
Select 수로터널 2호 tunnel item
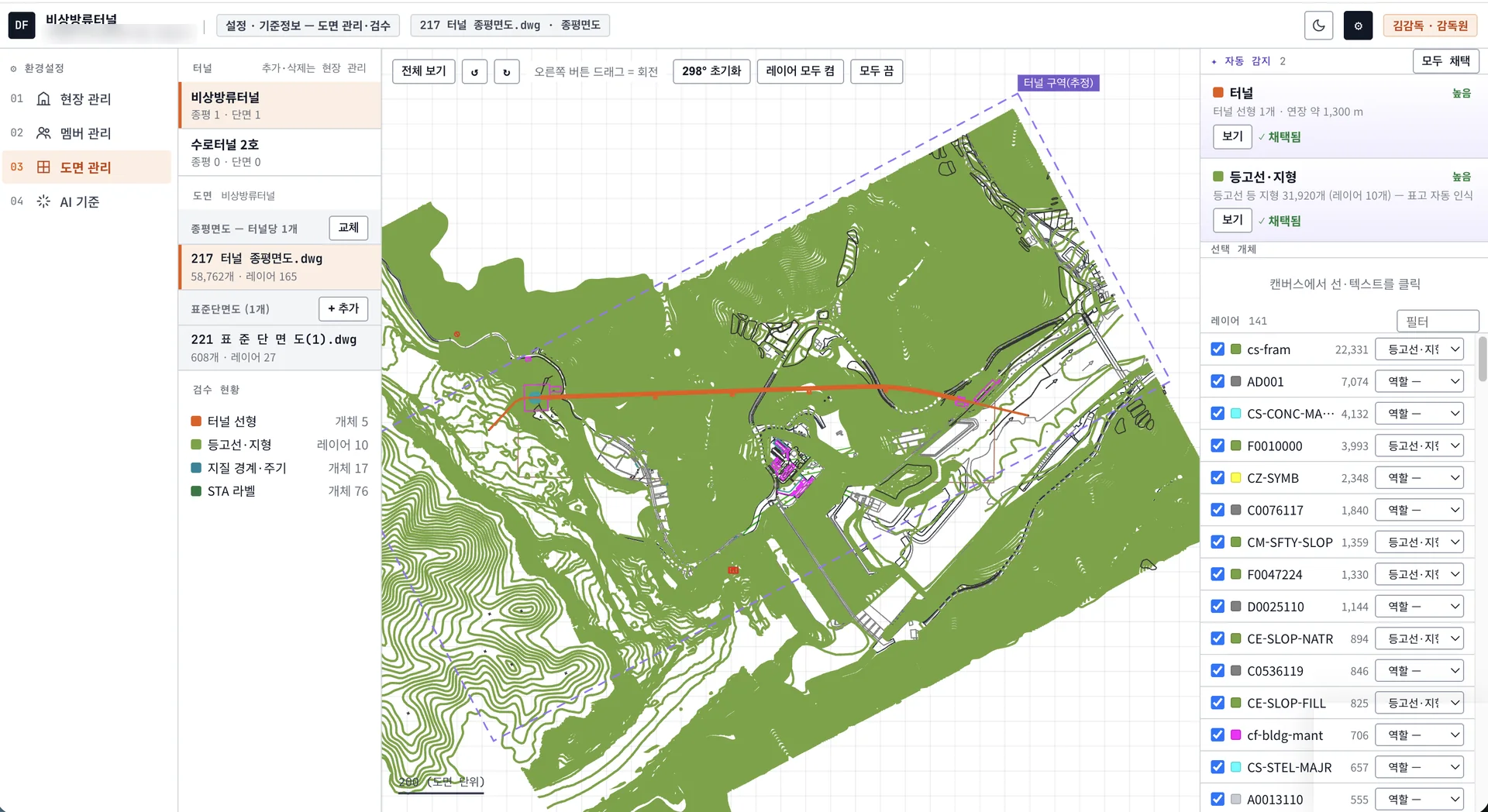280,153
